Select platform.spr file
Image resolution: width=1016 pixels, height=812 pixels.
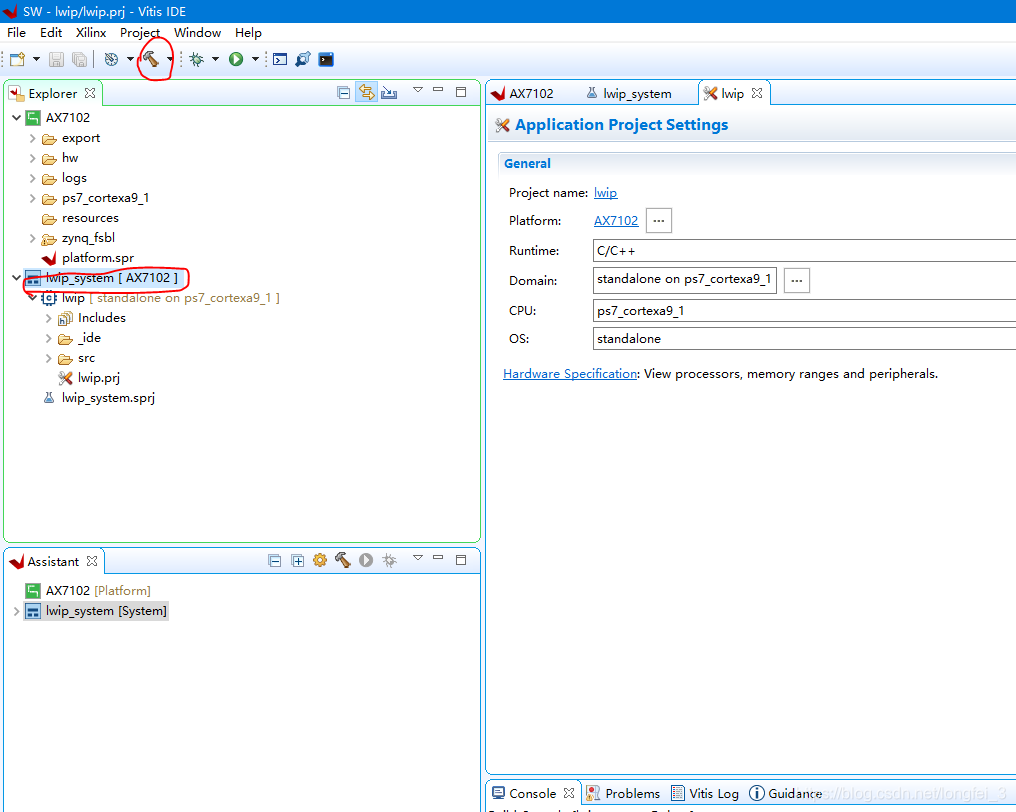pos(97,258)
